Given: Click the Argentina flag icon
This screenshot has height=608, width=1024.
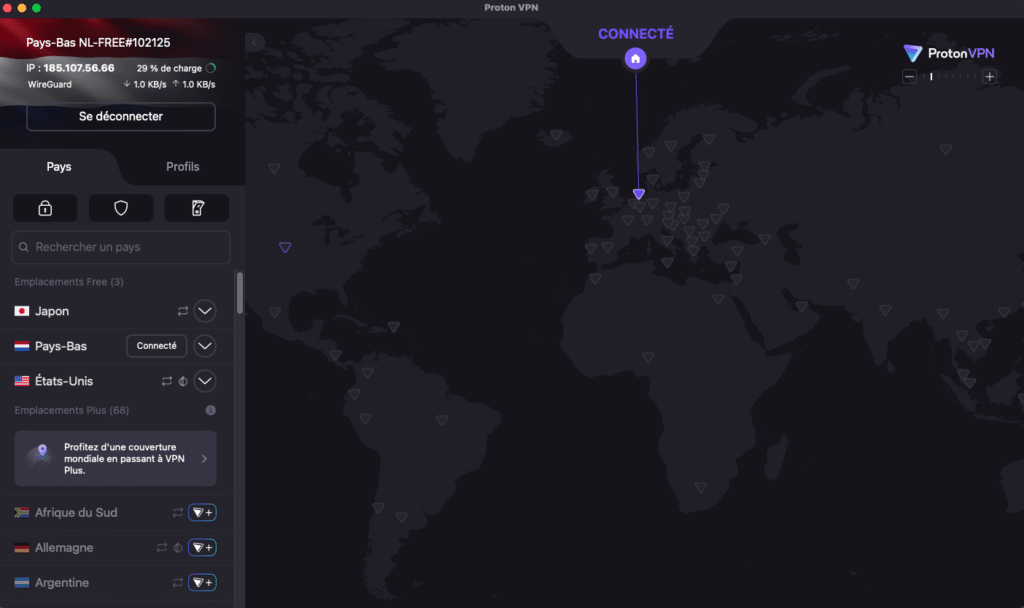Looking at the screenshot, I should click(22, 583).
